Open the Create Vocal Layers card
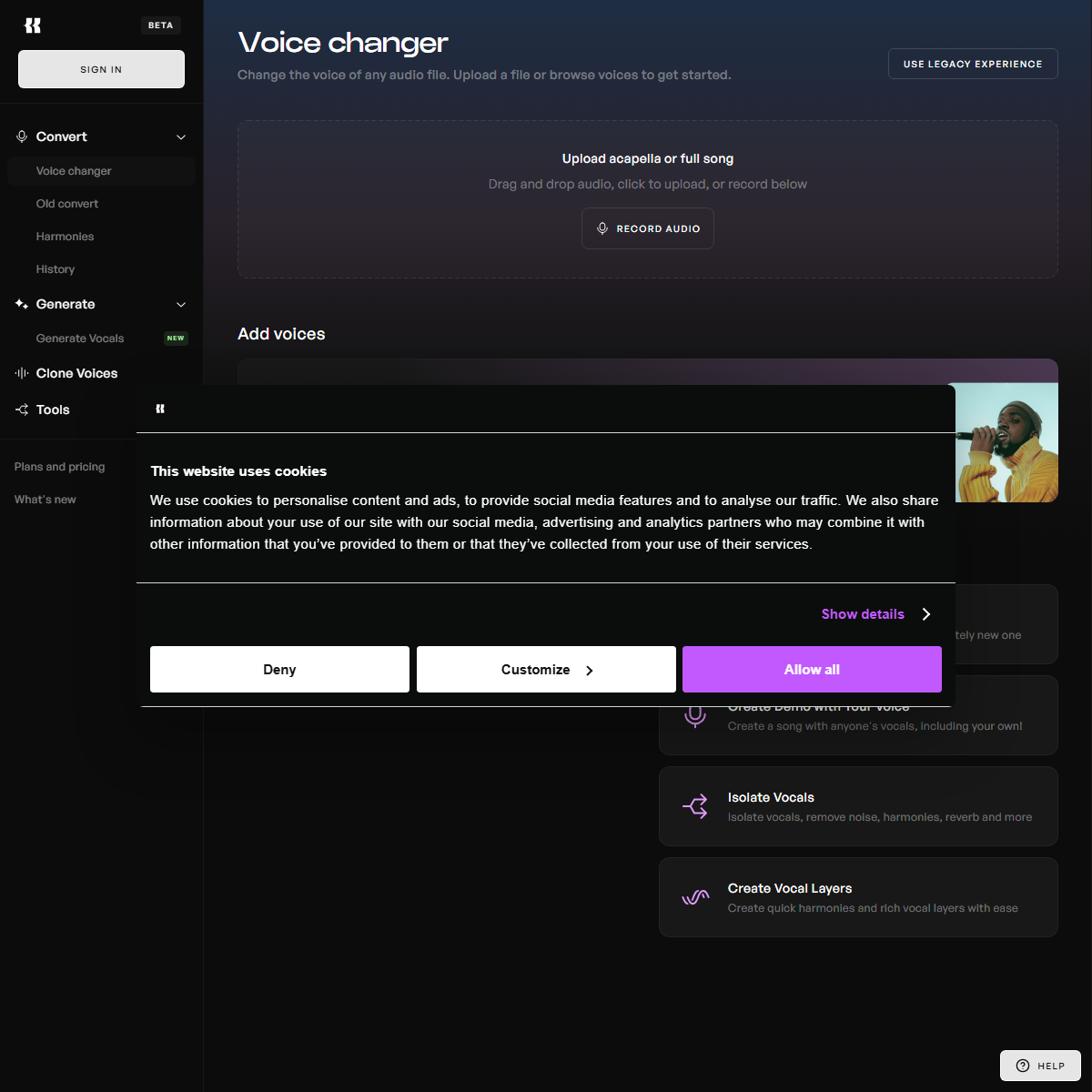 (858, 897)
